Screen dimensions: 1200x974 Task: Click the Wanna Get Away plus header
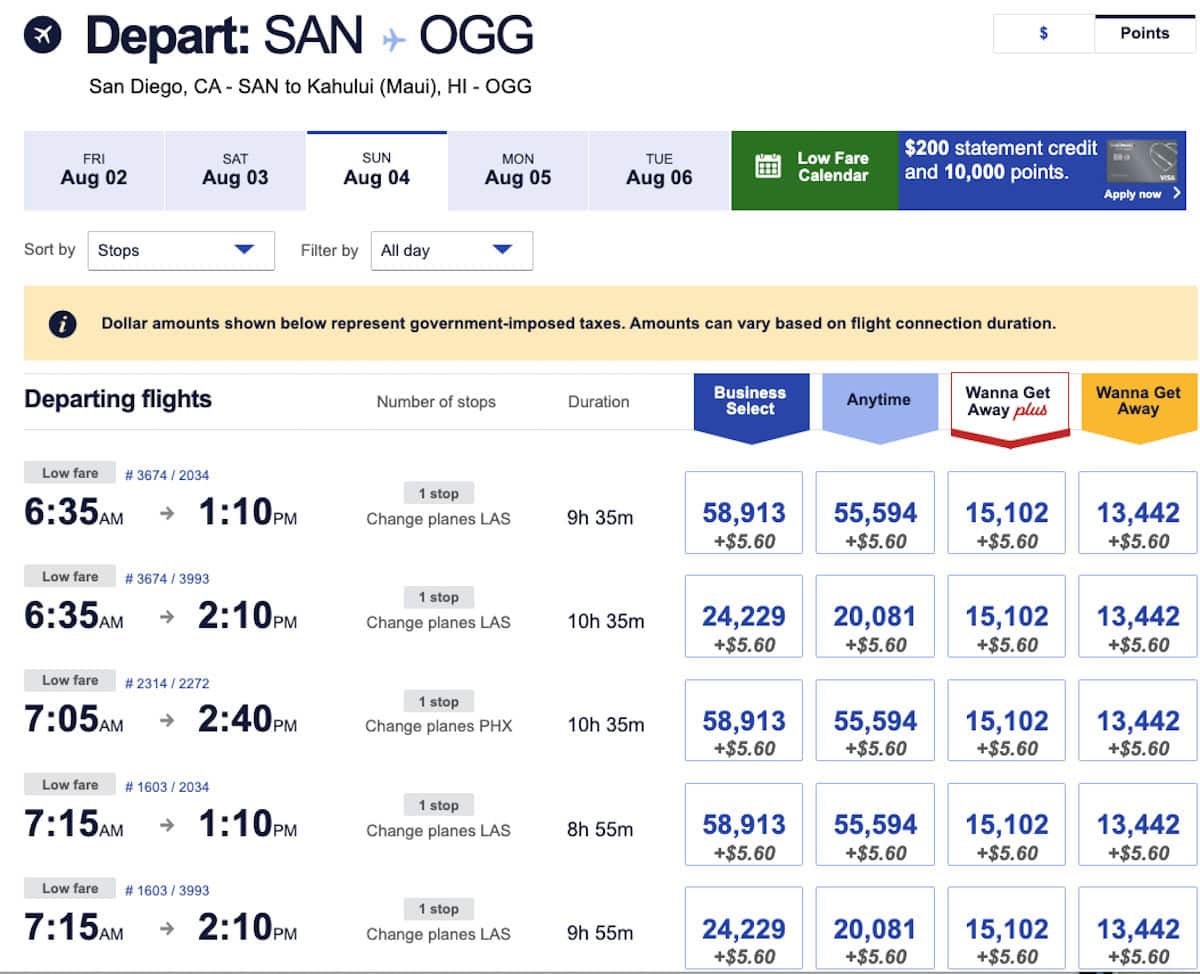click(x=1009, y=408)
